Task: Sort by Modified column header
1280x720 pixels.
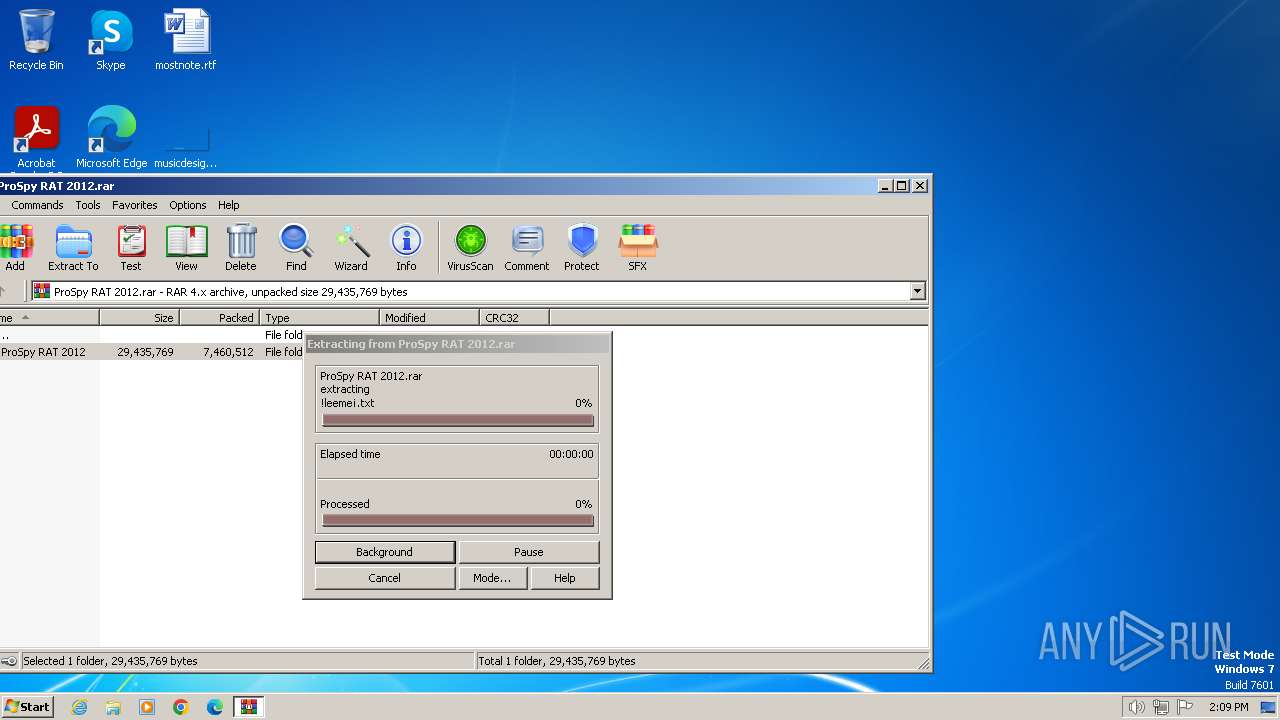Action: coord(430,318)
